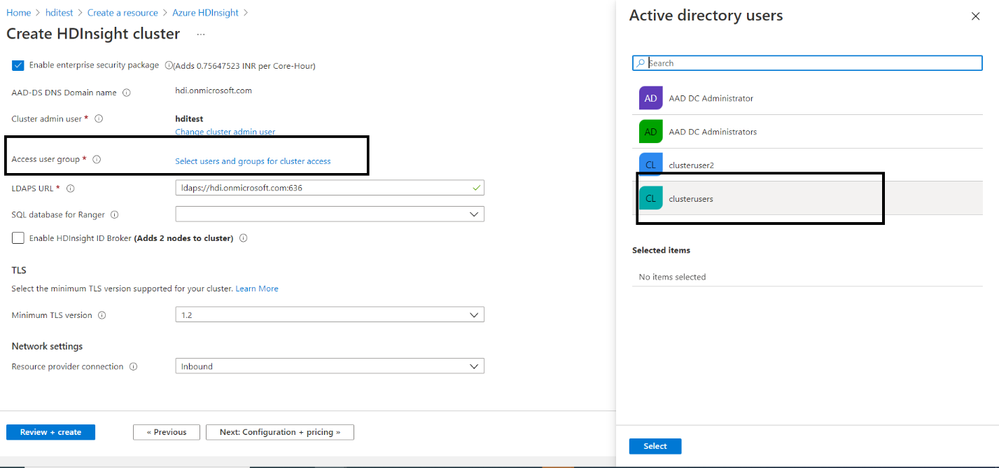The width and height of the screenshot is (999, 468).
Task: Click the clusterusers teal avatar
Action: (650, 199)
